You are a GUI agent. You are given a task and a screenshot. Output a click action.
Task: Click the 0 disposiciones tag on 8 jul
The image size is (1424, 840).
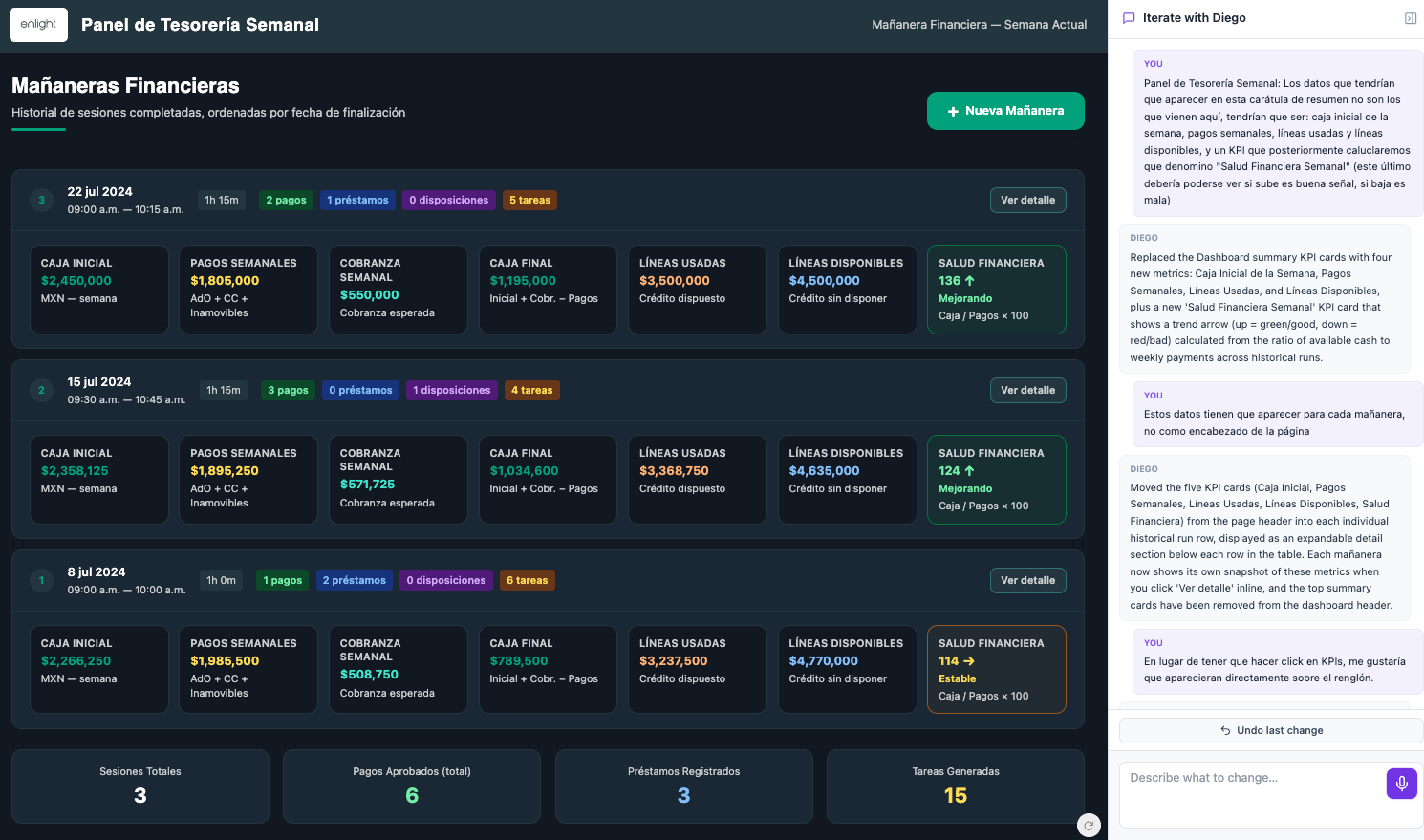pos(445,580)
